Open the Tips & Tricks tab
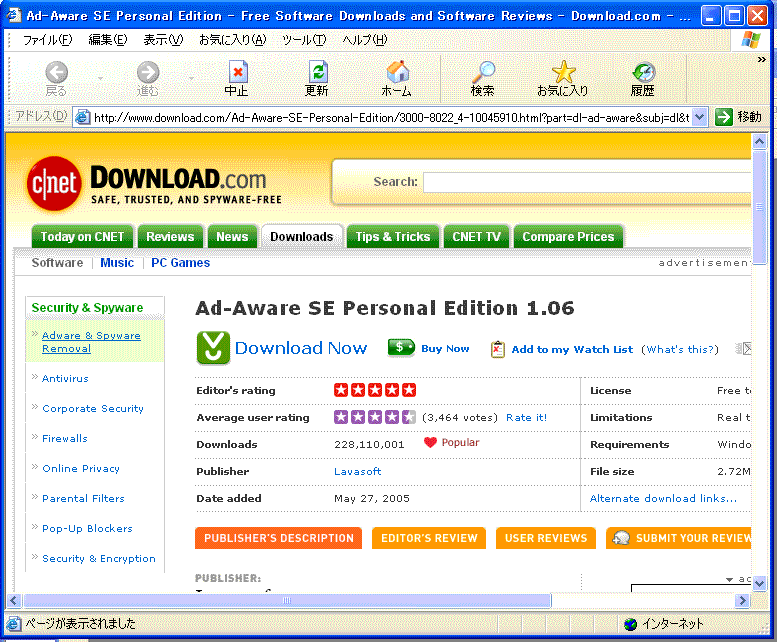 [393, 236]
